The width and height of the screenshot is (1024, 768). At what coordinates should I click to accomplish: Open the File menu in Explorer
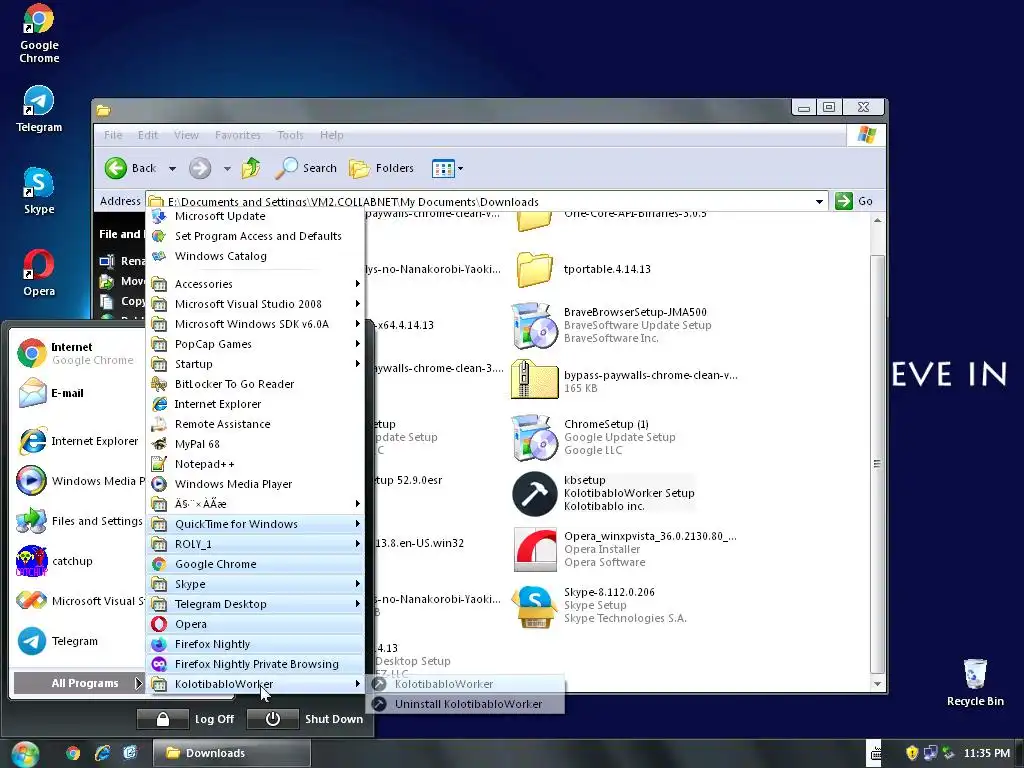tap(113, 135)
